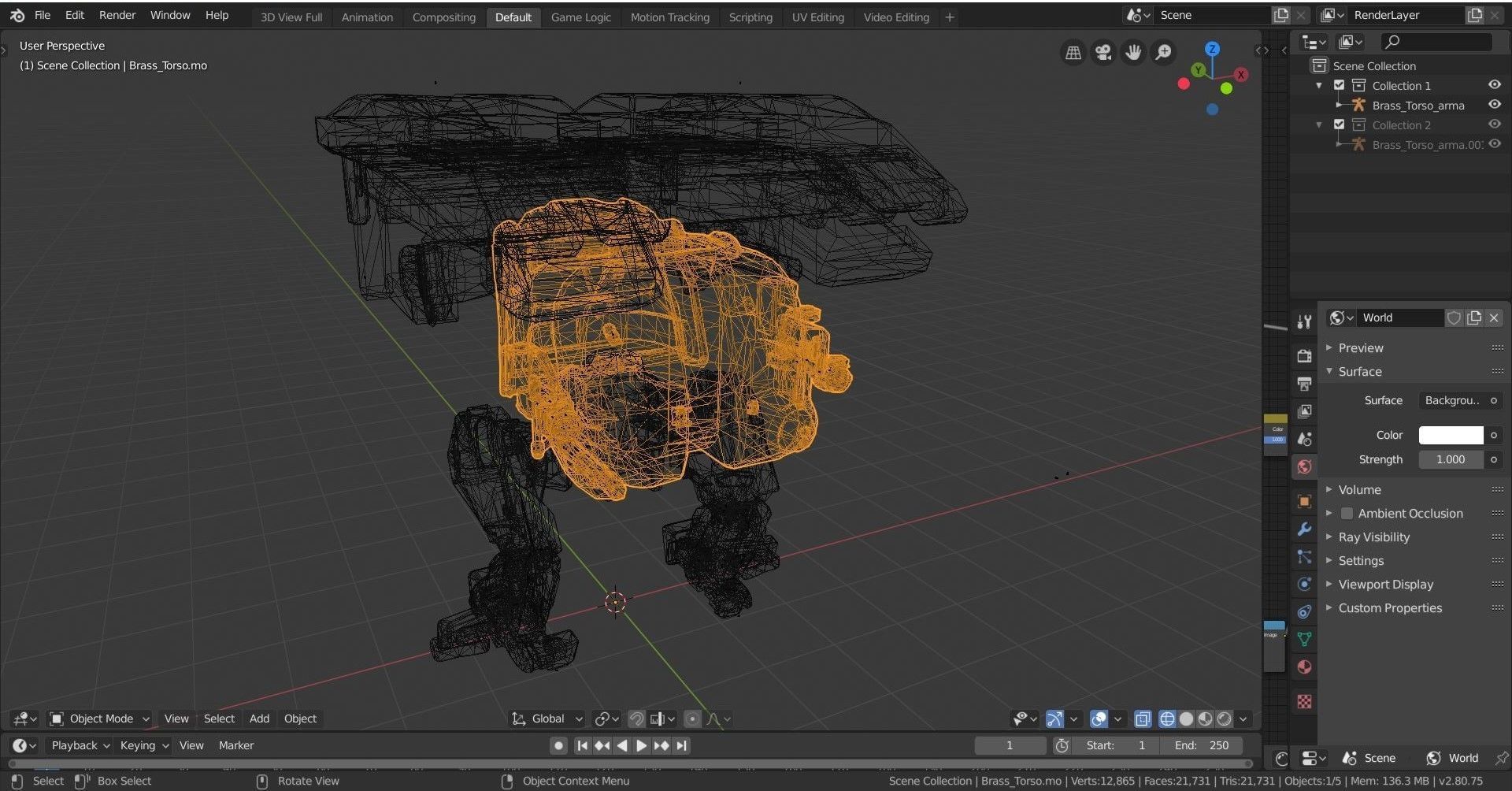Open the Modifiers properties tab

1304,529
